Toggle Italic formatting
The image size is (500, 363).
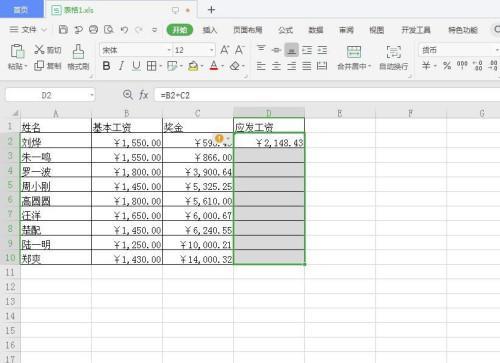121,66
